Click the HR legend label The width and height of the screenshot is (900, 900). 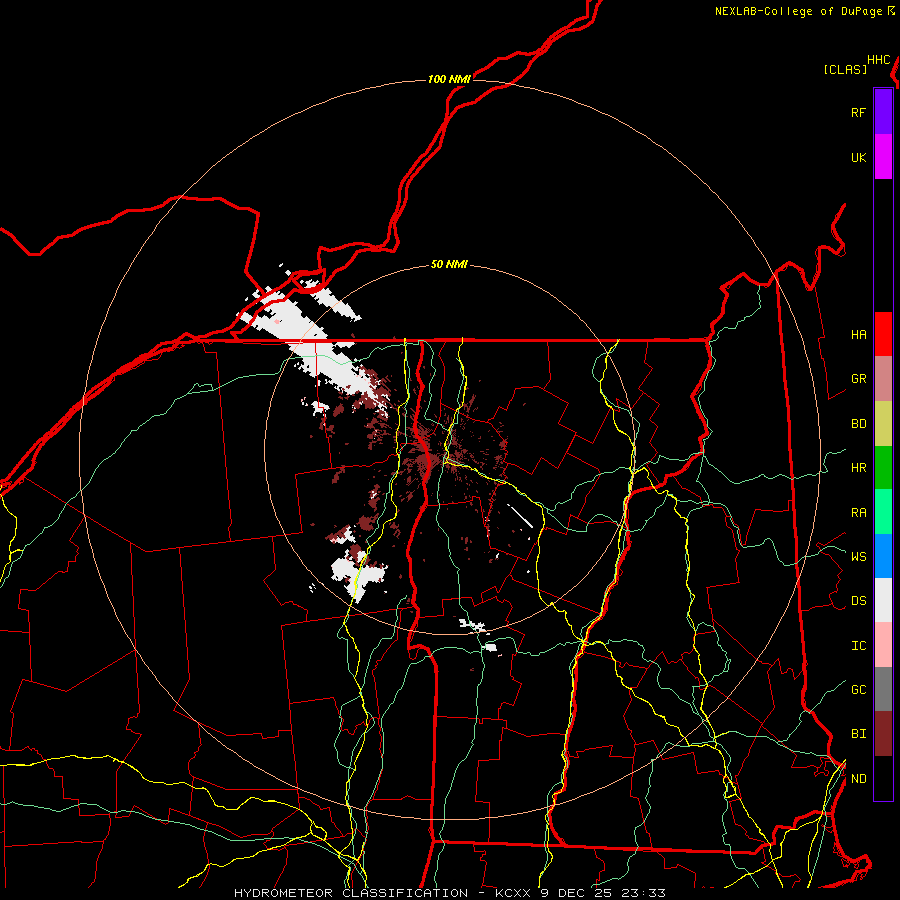click(858, 468)
